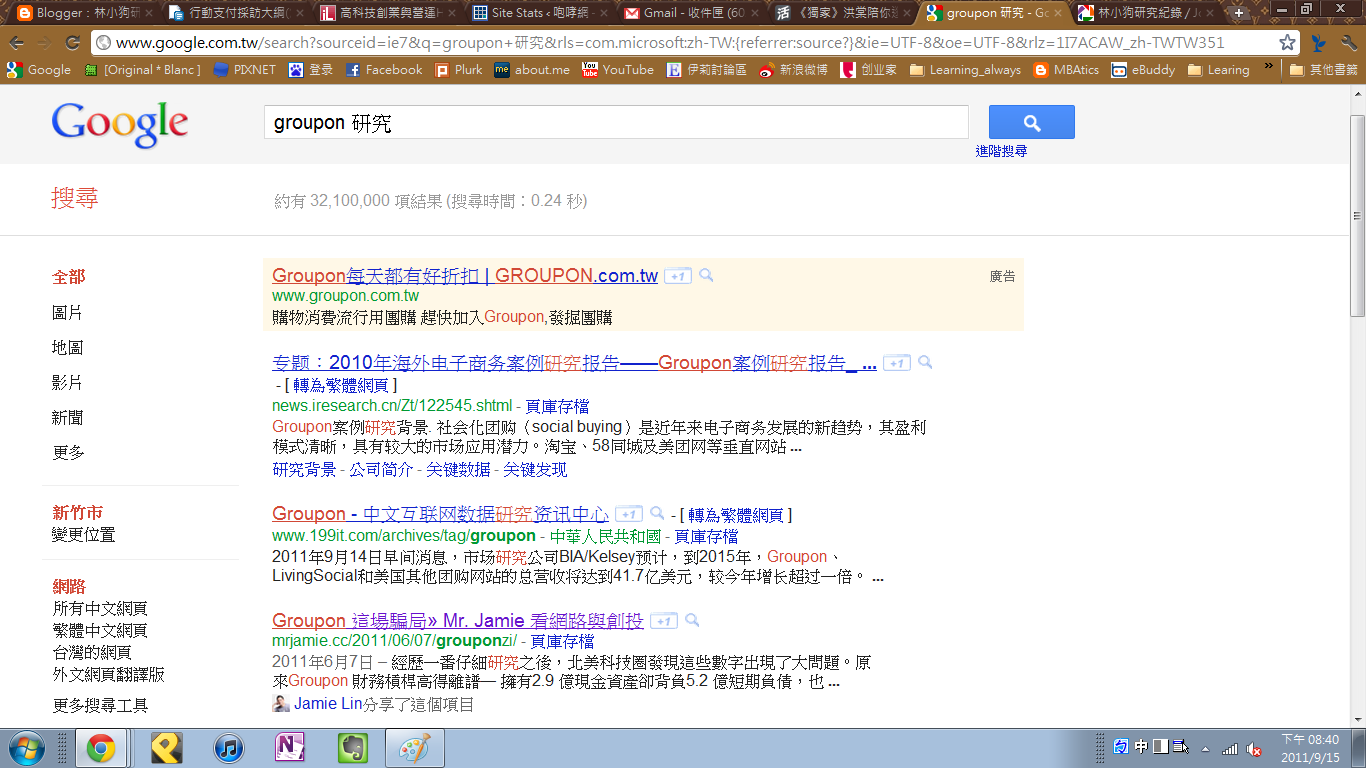Switch to the Blogger tab

coord(80,13)
